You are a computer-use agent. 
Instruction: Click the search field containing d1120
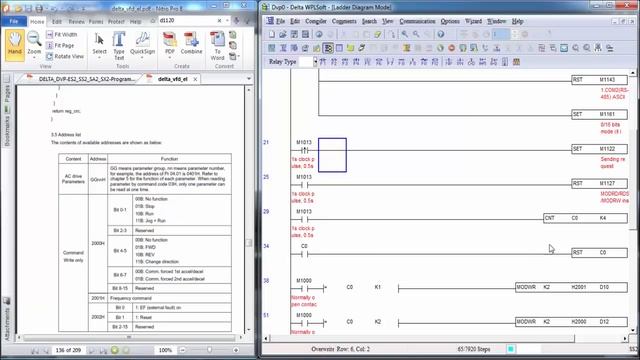pos(188,20)
